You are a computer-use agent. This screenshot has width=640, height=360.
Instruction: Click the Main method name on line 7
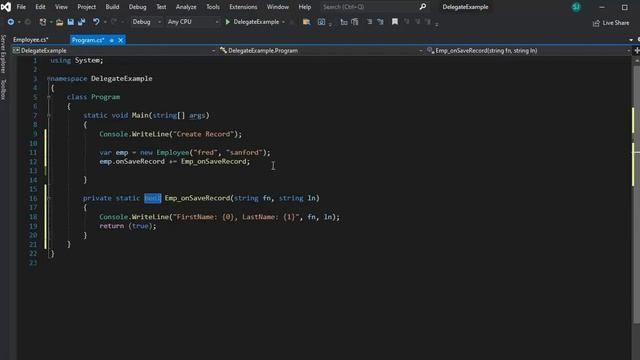(x=140, y=116)
